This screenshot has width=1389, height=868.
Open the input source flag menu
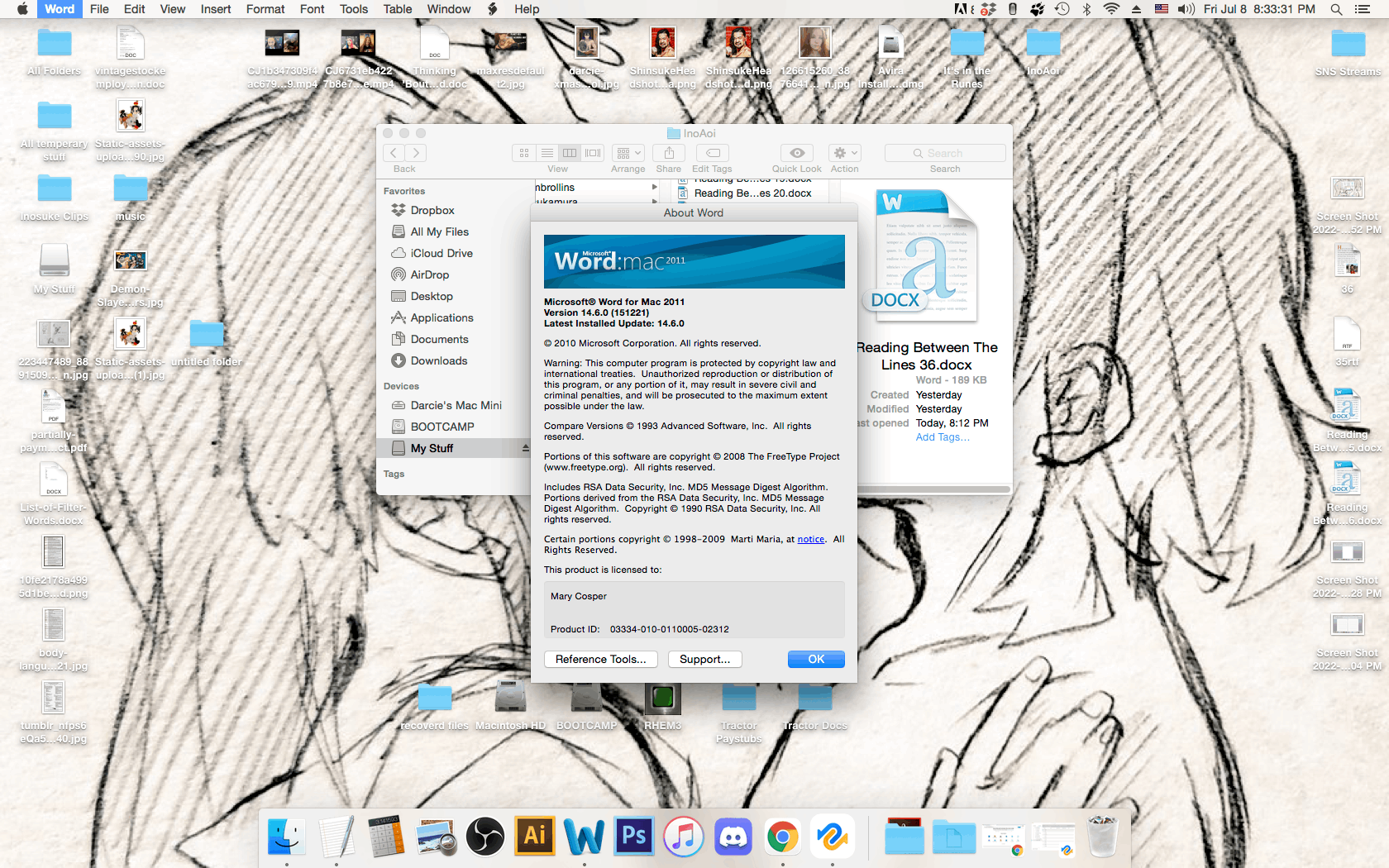click(1162, 9)
